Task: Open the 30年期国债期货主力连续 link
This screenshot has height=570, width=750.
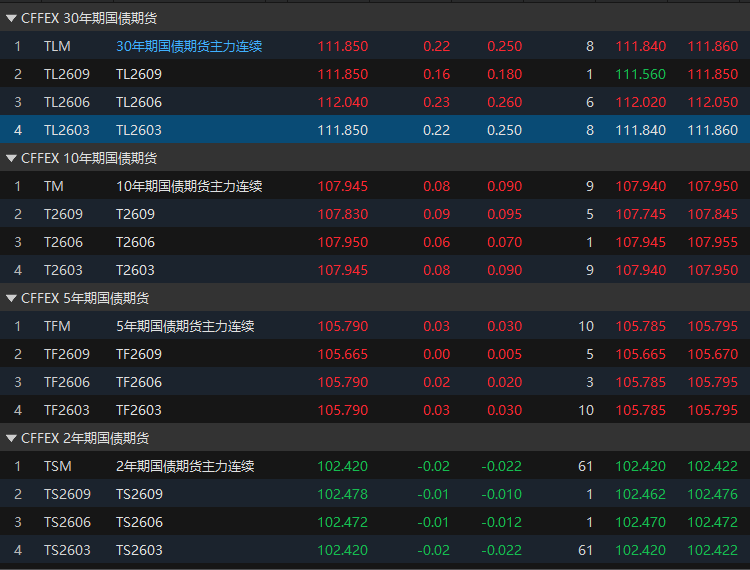Action: 189,46
